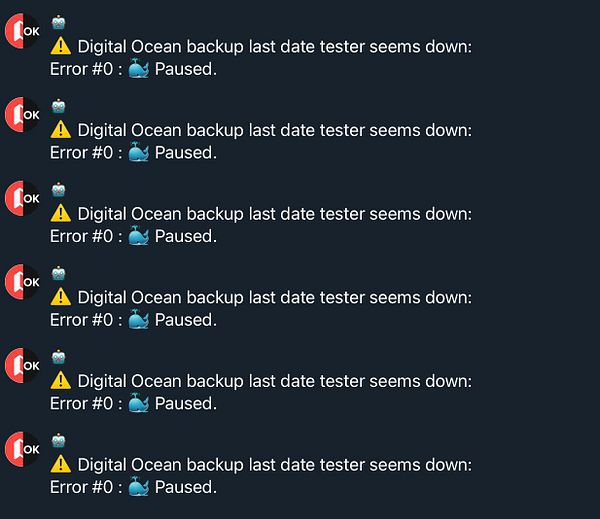
Task: Open the sender avatar of the last message
Action: [x=23, y=449]
